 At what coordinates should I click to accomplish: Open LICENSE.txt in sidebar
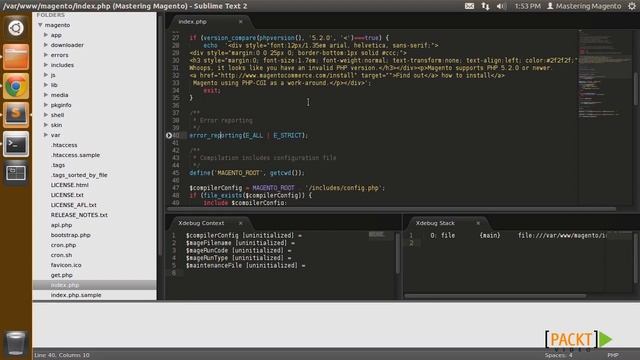pos(67,195)
